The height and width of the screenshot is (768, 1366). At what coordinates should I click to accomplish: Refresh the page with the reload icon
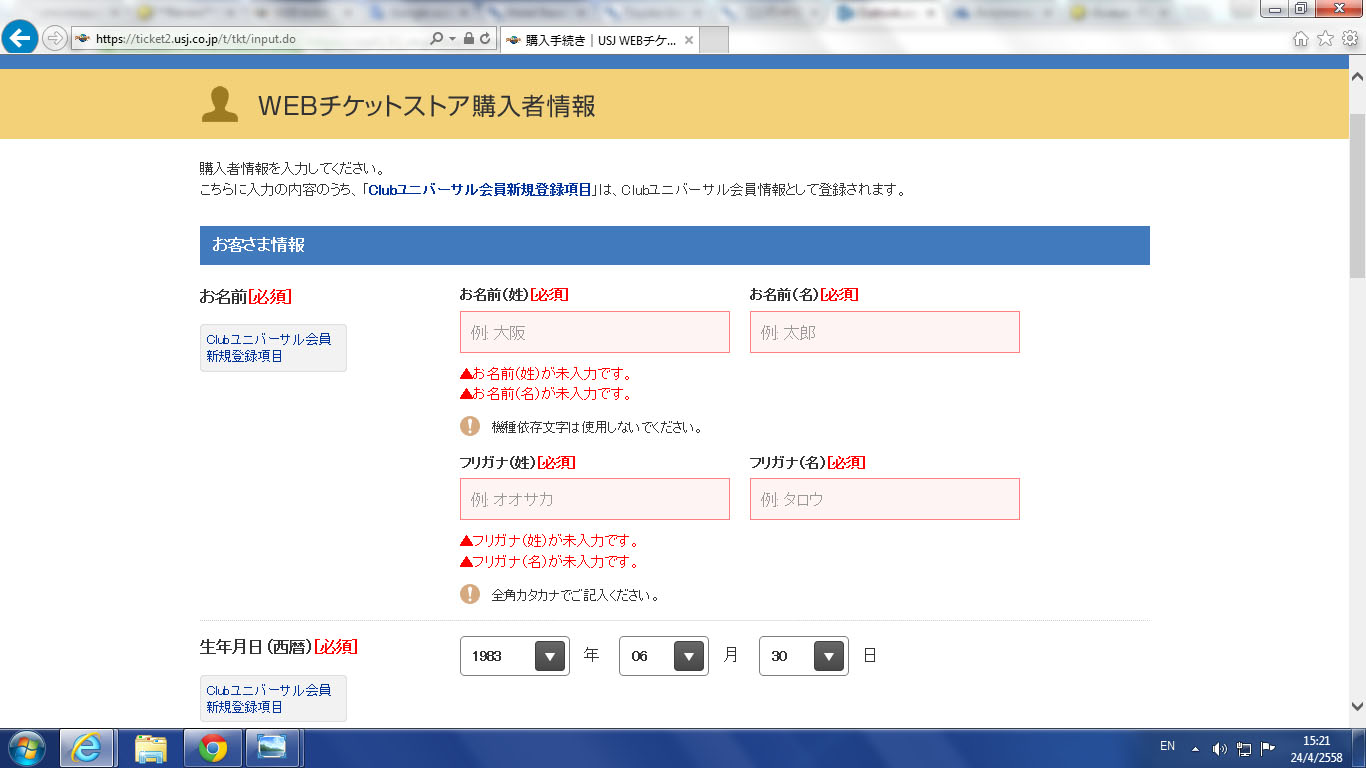point(486,39)
